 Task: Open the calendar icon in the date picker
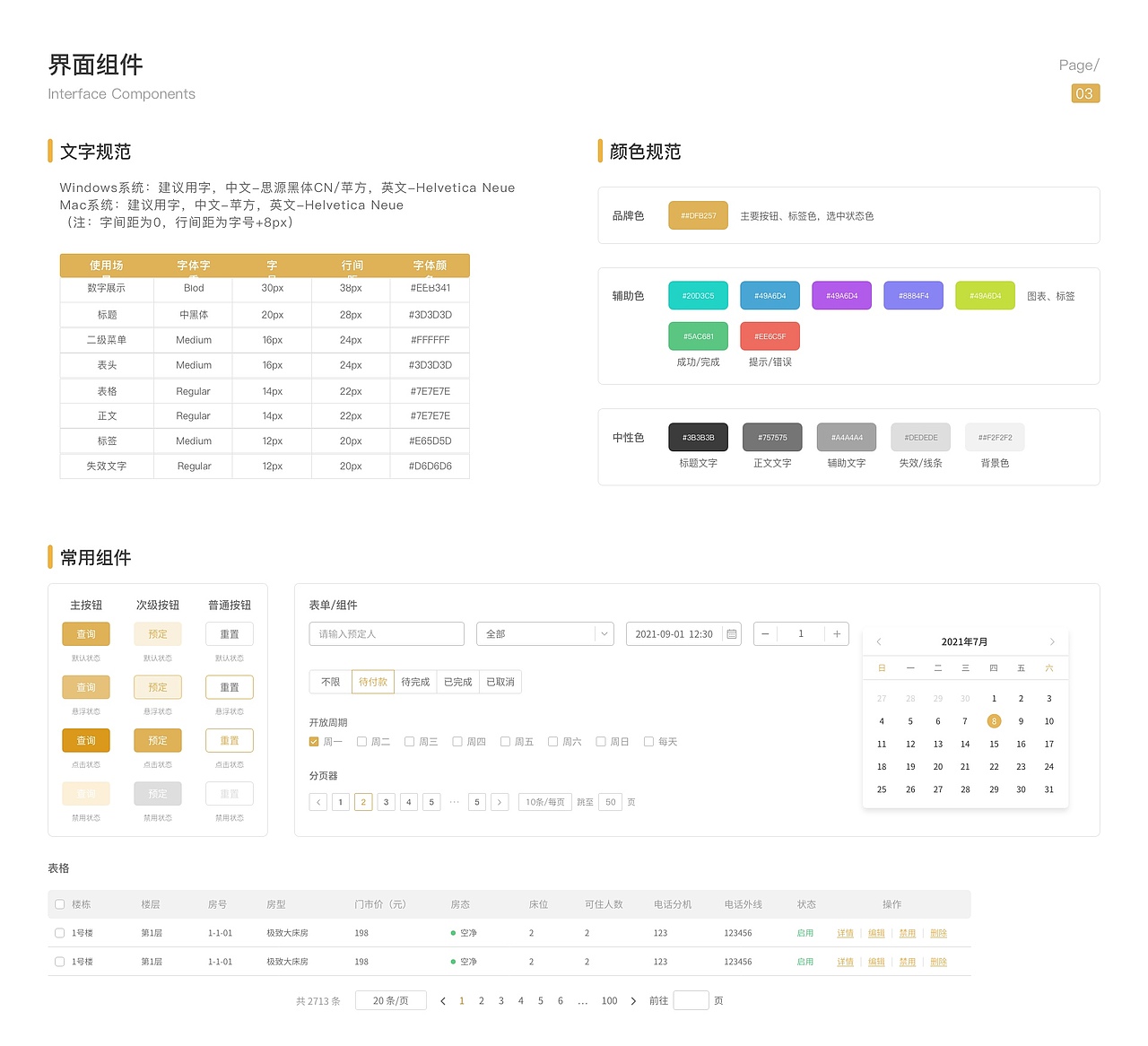(x=731, y=633)
